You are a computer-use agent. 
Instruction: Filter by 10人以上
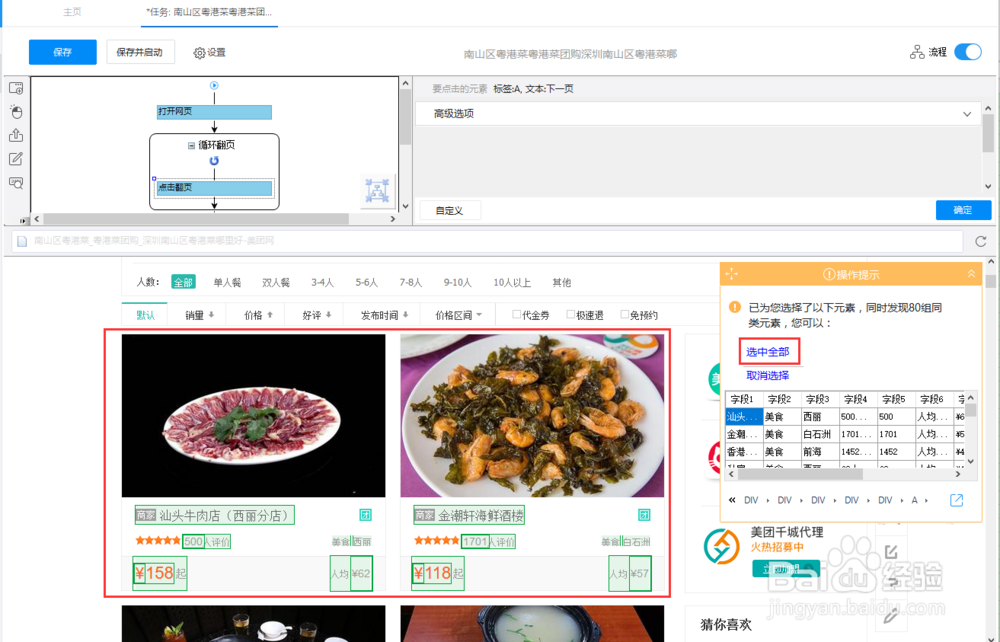coord(512,282)
